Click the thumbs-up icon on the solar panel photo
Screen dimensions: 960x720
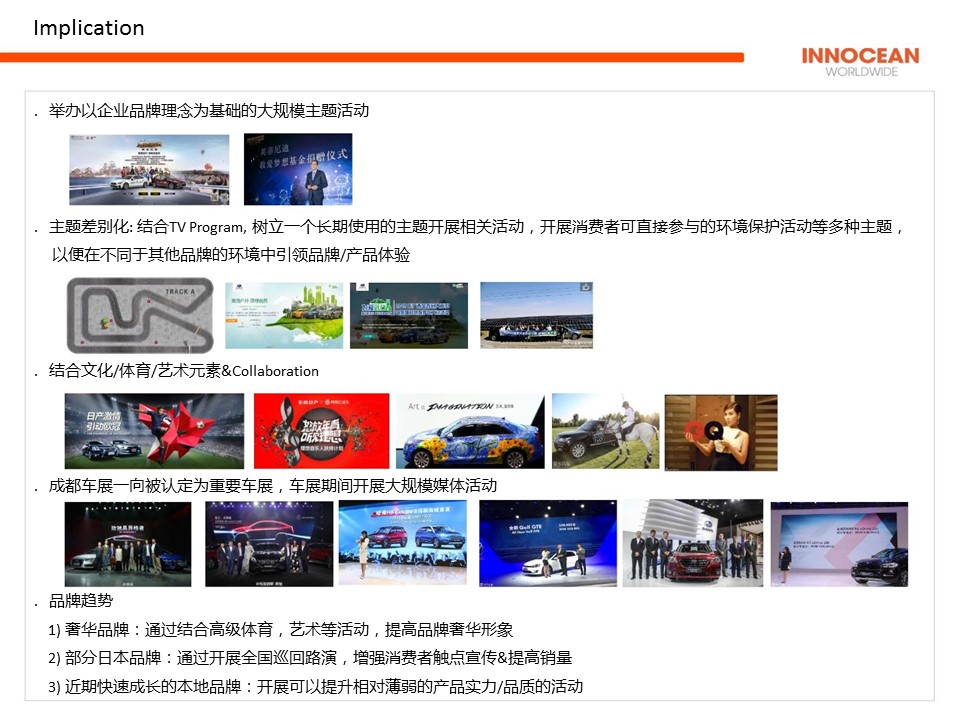coord(586,288)
